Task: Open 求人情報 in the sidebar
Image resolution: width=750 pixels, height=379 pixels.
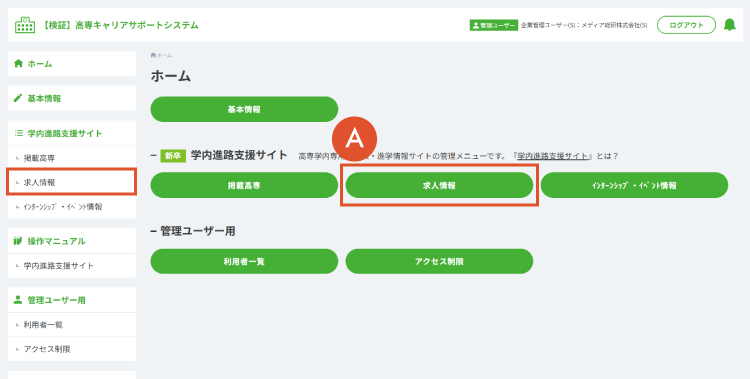Action: tap(72, 182)
